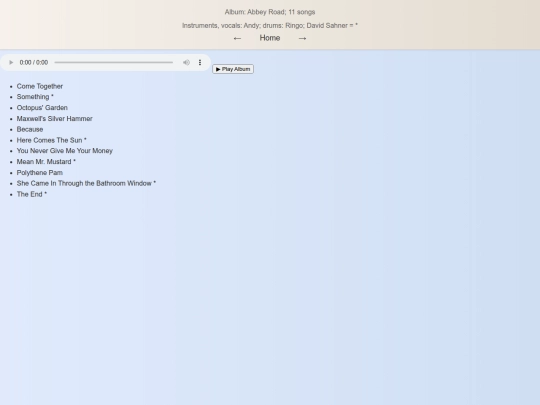
Task: Select the song Polythene Pam
Action: click(x=40, y=173)
